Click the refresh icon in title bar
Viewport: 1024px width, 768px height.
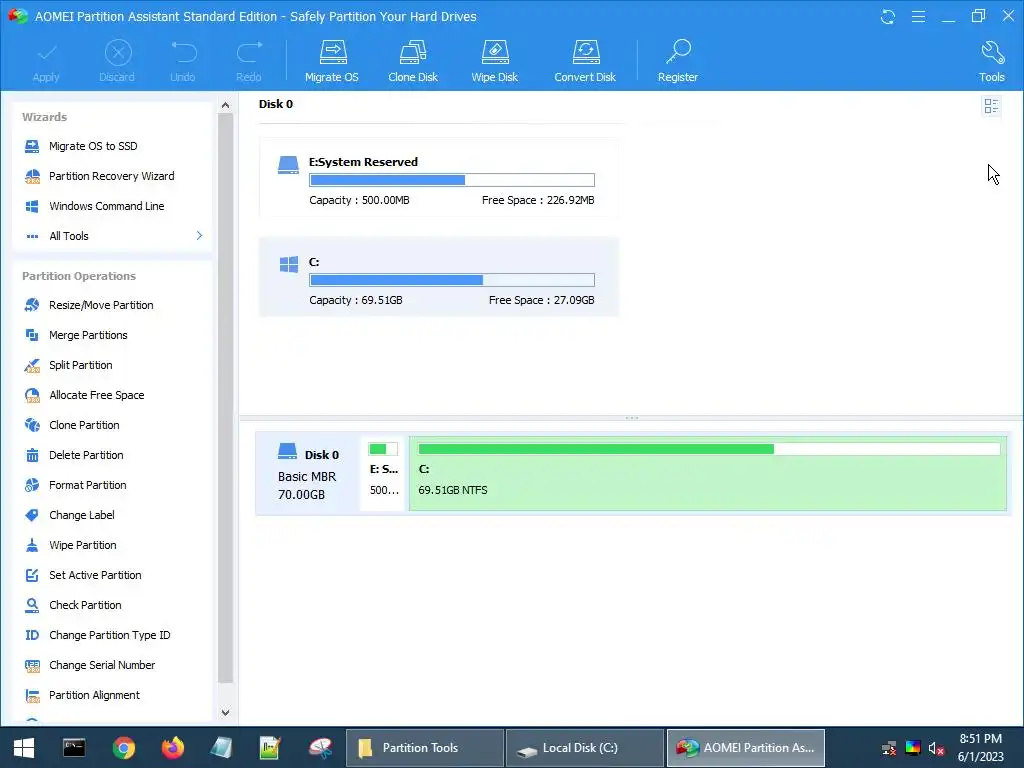(x=888, y=16)
